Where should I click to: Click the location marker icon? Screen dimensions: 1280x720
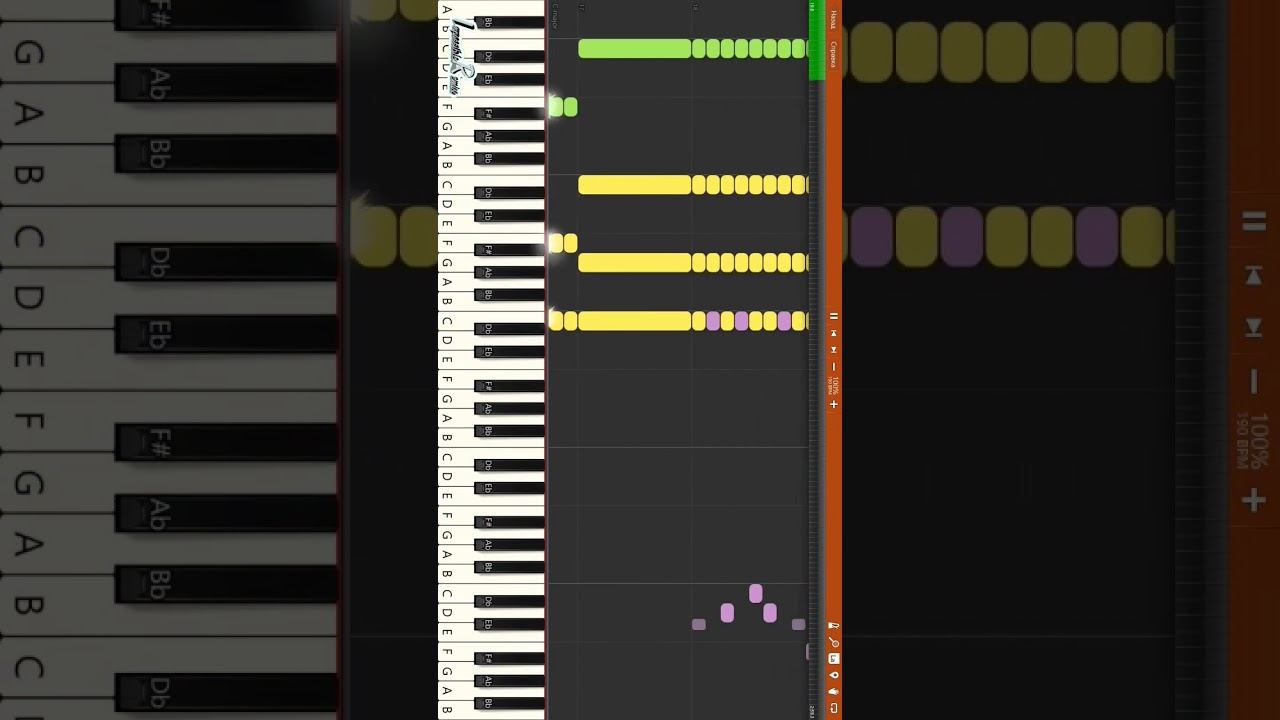(x=834, y=675)
